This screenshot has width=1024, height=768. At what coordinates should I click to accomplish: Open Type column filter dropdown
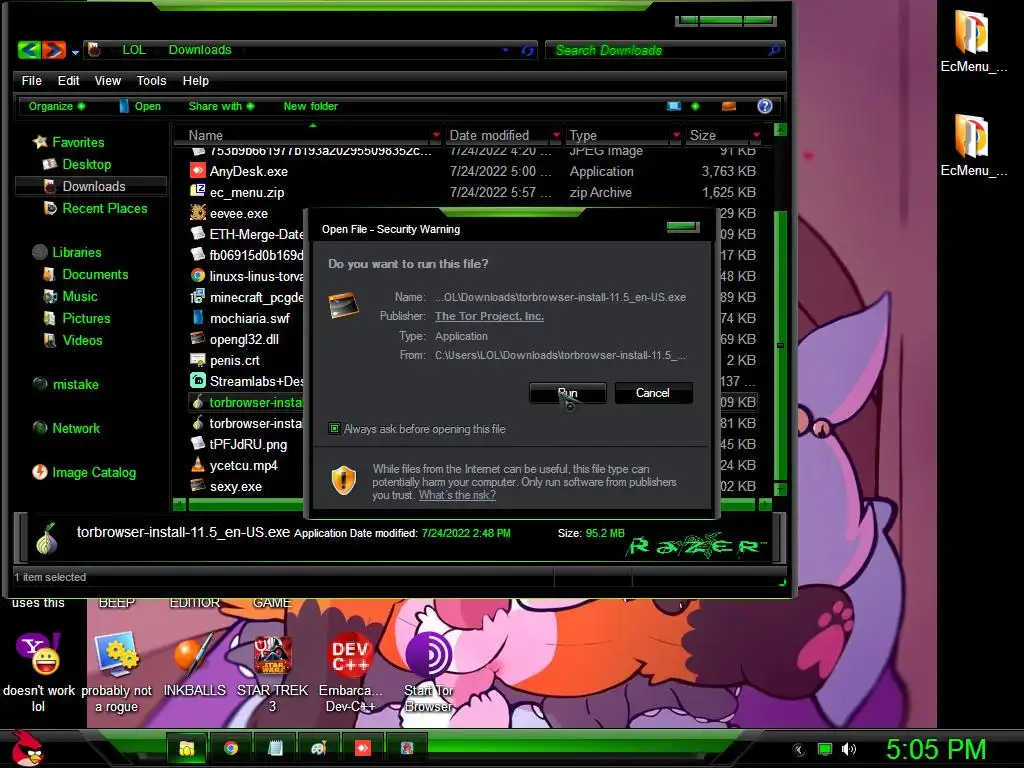pyautogui.click(x=676, y=135)
